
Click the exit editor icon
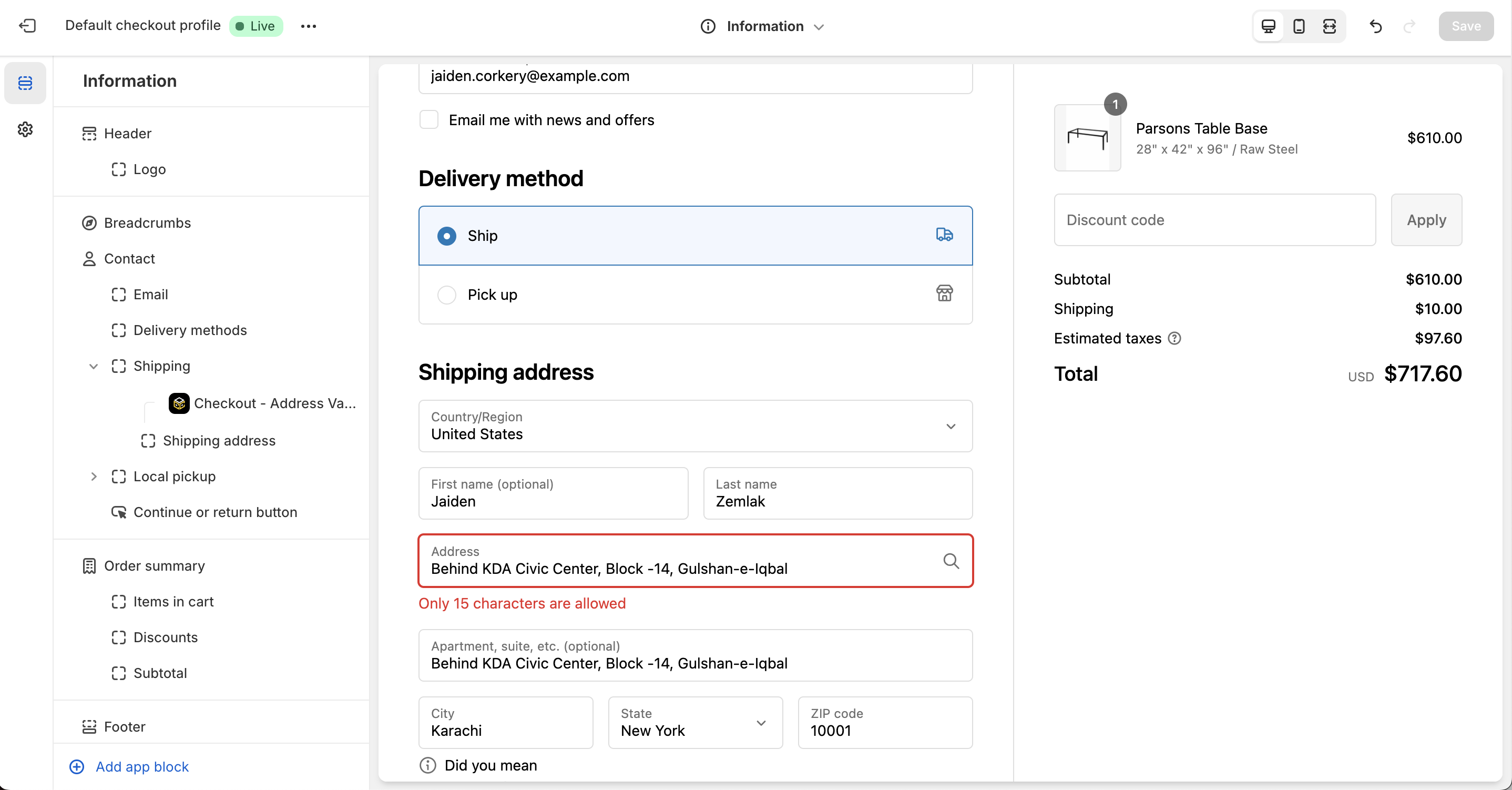coord(27,26)
